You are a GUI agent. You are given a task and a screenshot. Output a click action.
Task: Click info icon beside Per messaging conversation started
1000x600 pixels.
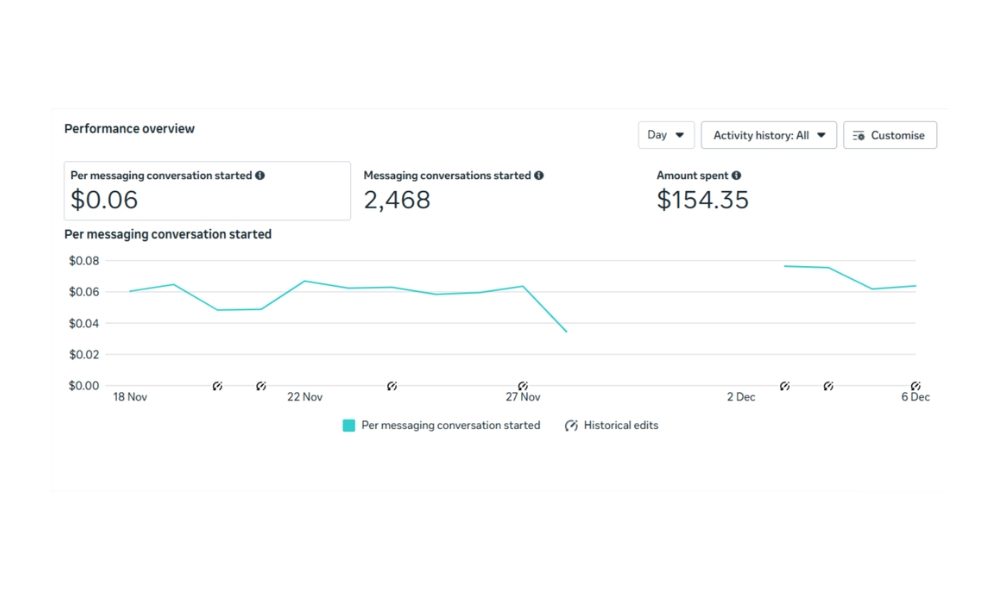(x=260, y=176)
